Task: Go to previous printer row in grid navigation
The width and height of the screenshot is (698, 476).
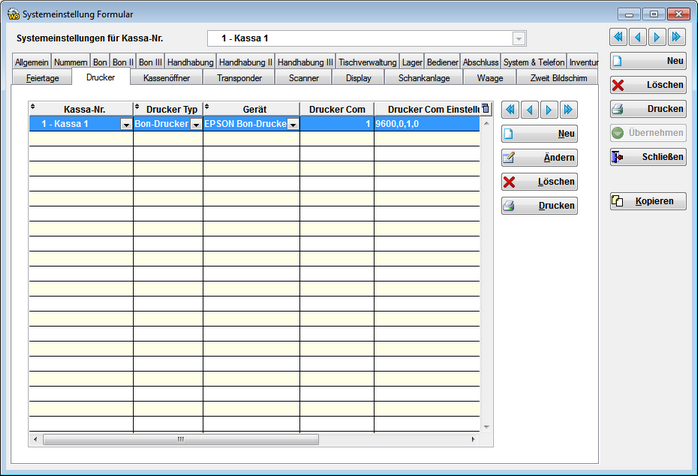Action: (x=530, y=110)
